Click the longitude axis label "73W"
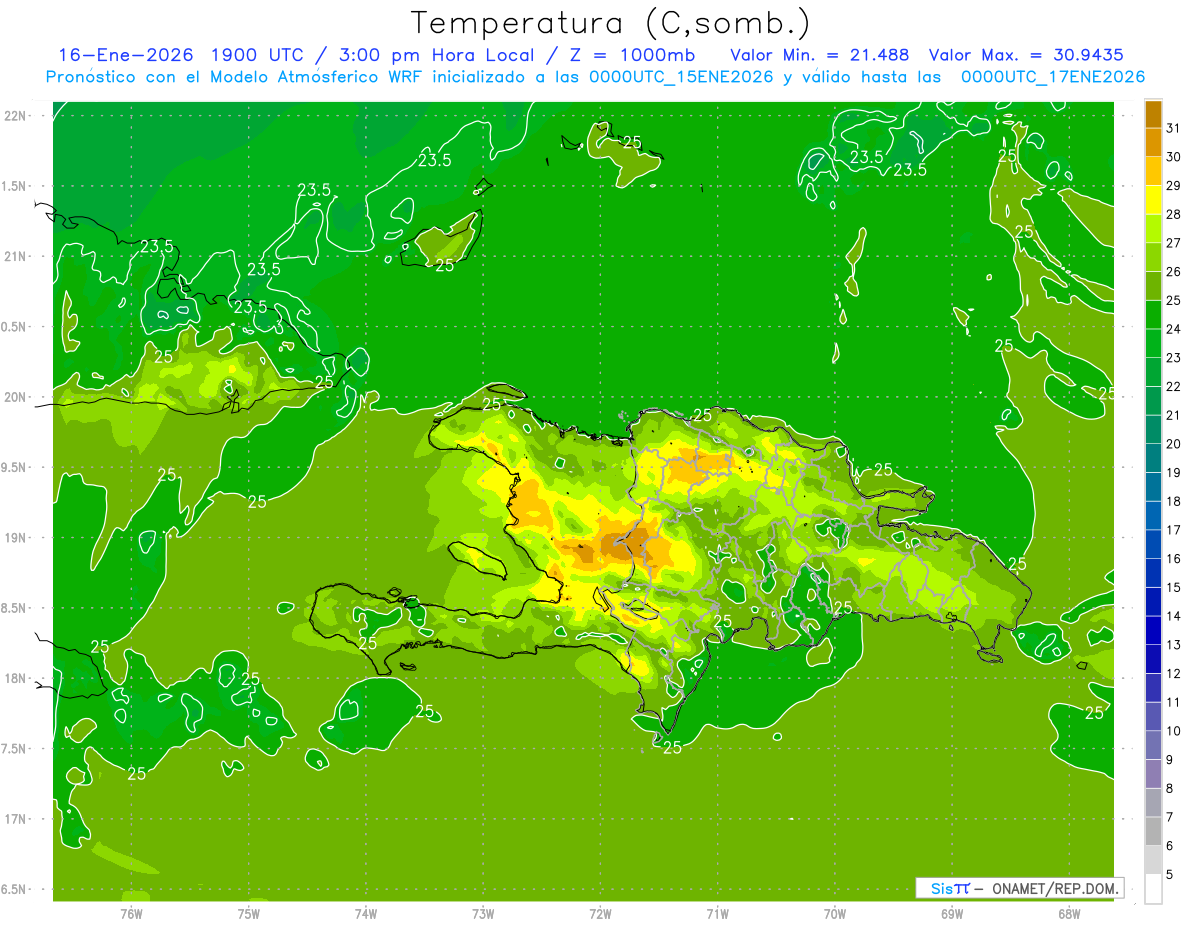1200x927 pixels. pyautogui.click(x=483, y=913)
